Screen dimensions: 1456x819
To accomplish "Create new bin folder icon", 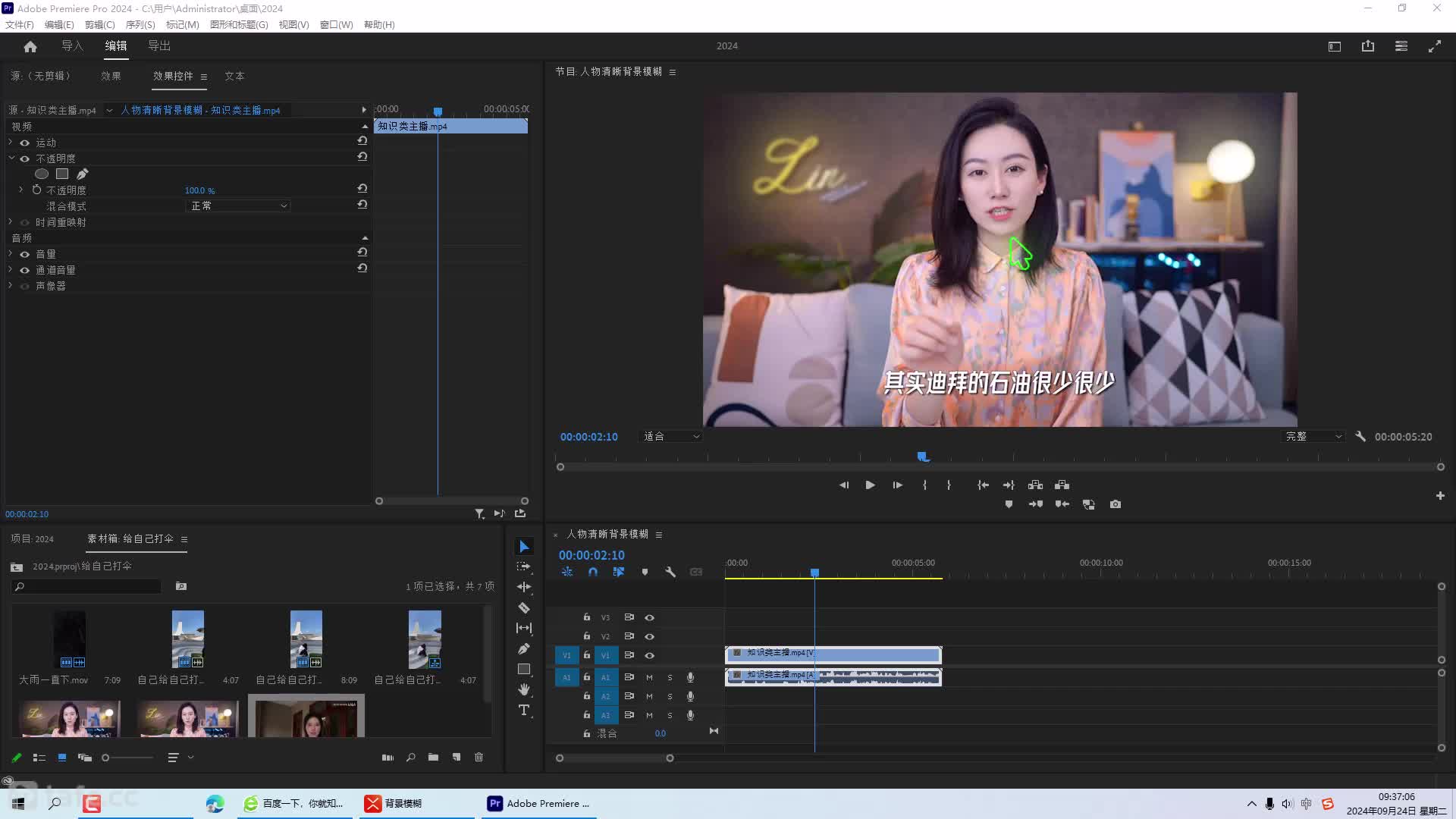I will tap(433, 758).
